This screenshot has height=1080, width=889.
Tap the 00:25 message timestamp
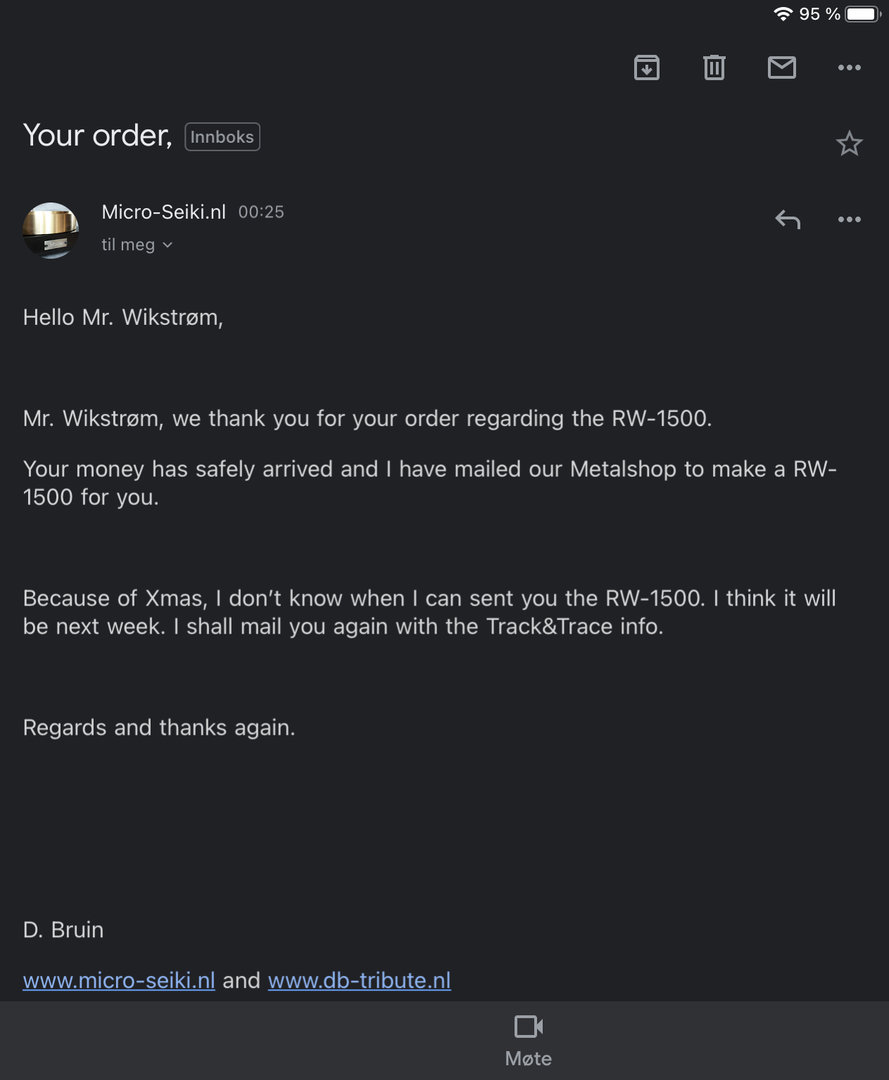[x=261, y=212]
